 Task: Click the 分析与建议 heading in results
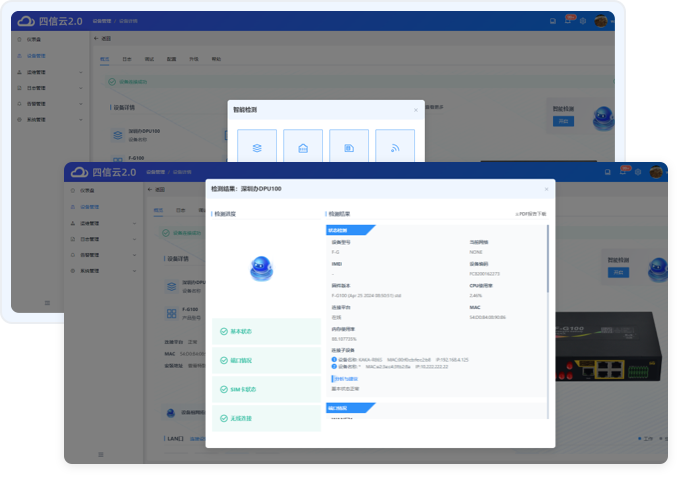click(x=346, y=379)
